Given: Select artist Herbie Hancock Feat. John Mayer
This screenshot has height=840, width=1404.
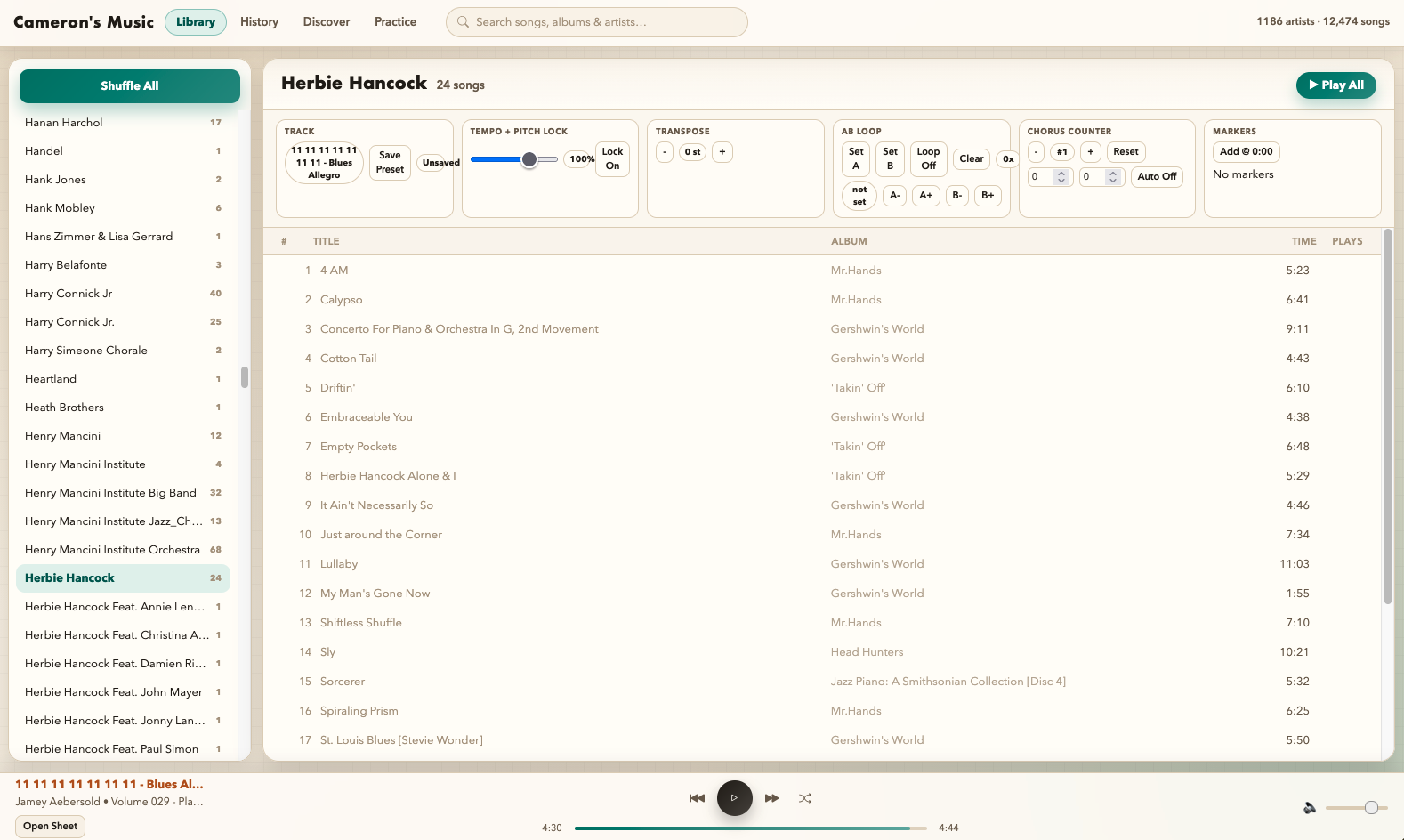Looking at the screenshot, I should (x=123, y=692).
